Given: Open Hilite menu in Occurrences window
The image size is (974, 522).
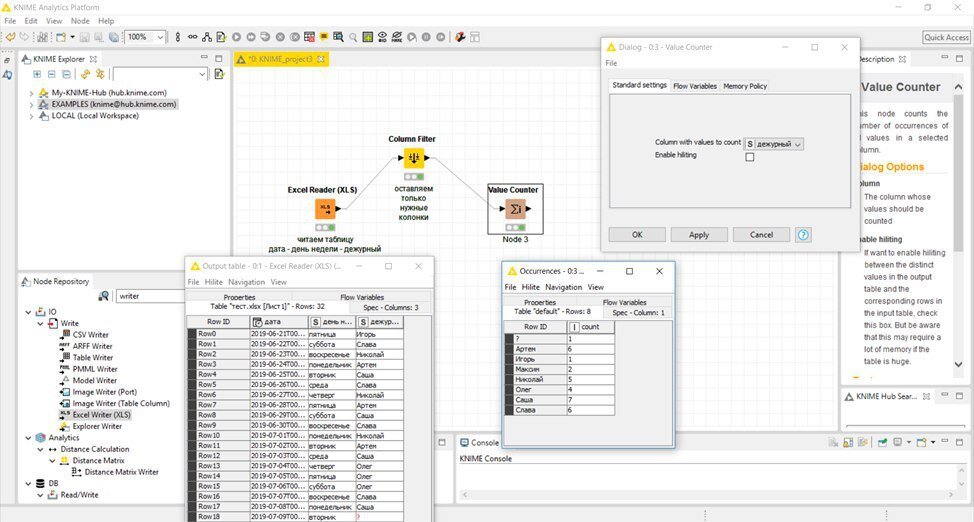Looking at the screenshot, I should 530,287.
